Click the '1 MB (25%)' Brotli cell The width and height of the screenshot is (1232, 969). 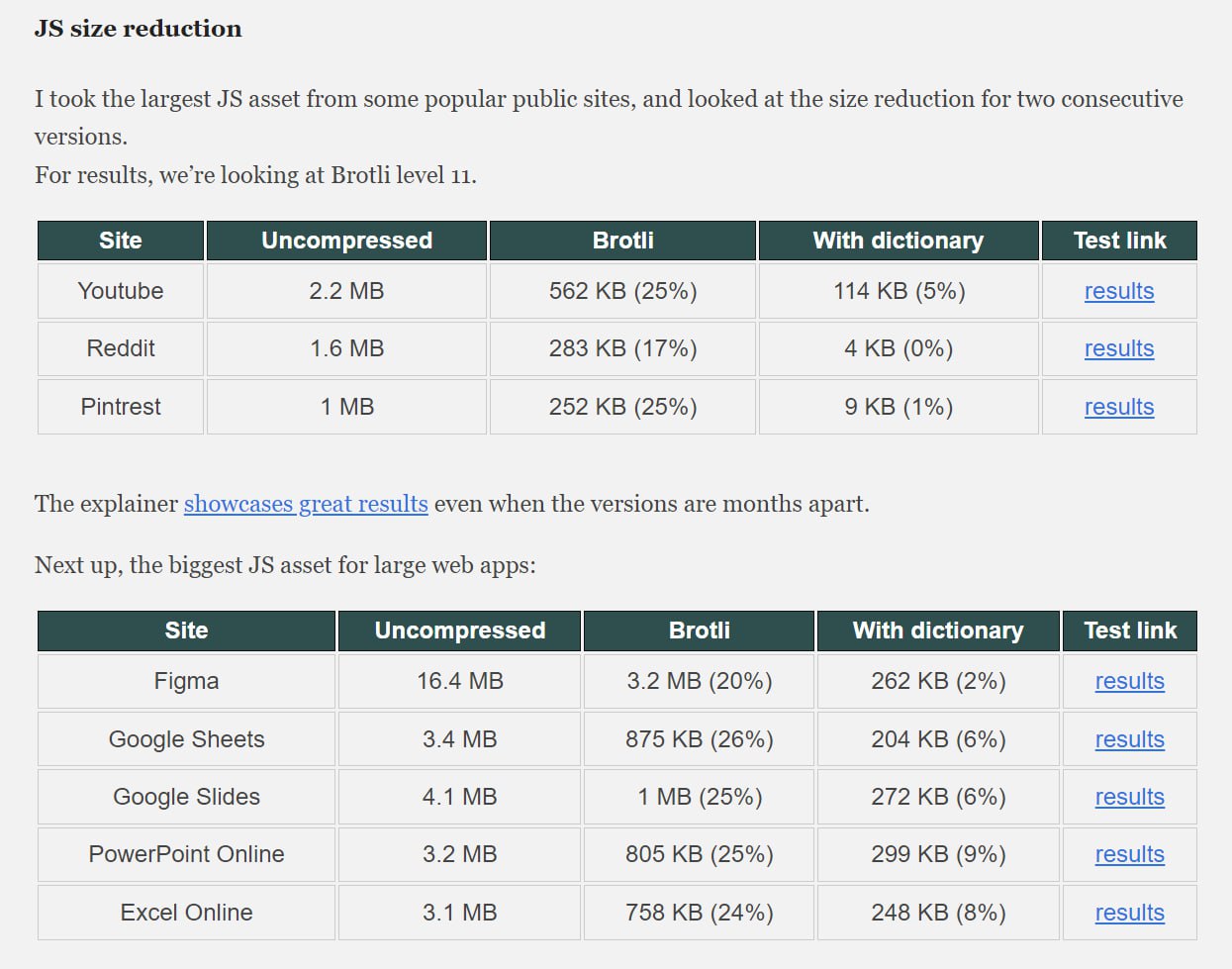click(x=700, y=797)
